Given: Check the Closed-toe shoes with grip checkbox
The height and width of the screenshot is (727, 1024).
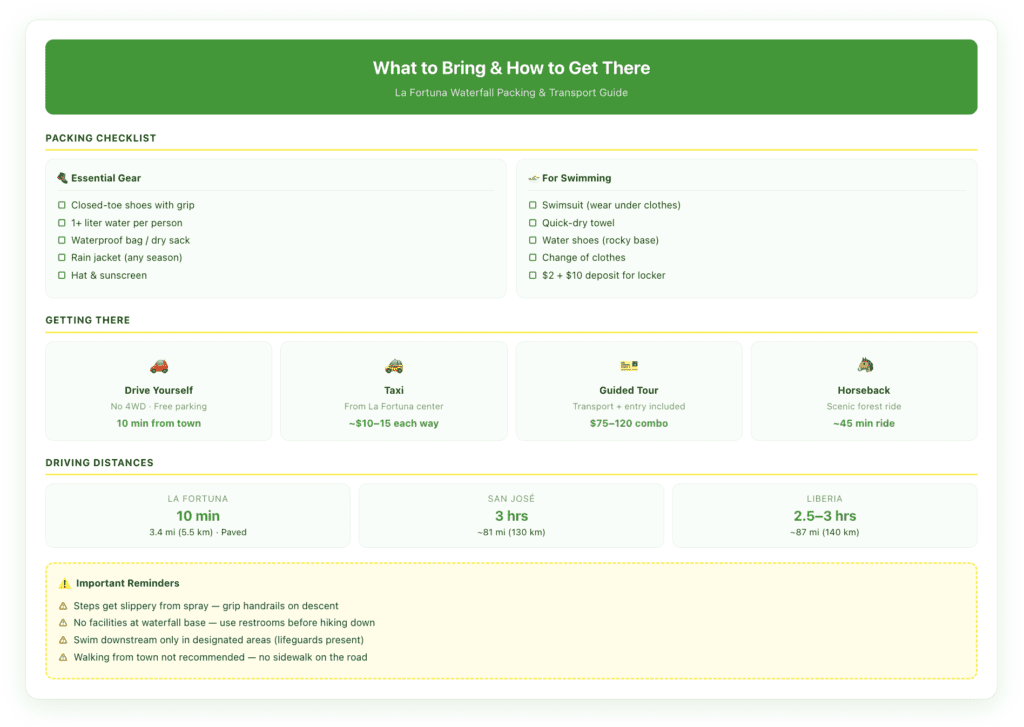Looking at the screenshot, I should [62, 205].
